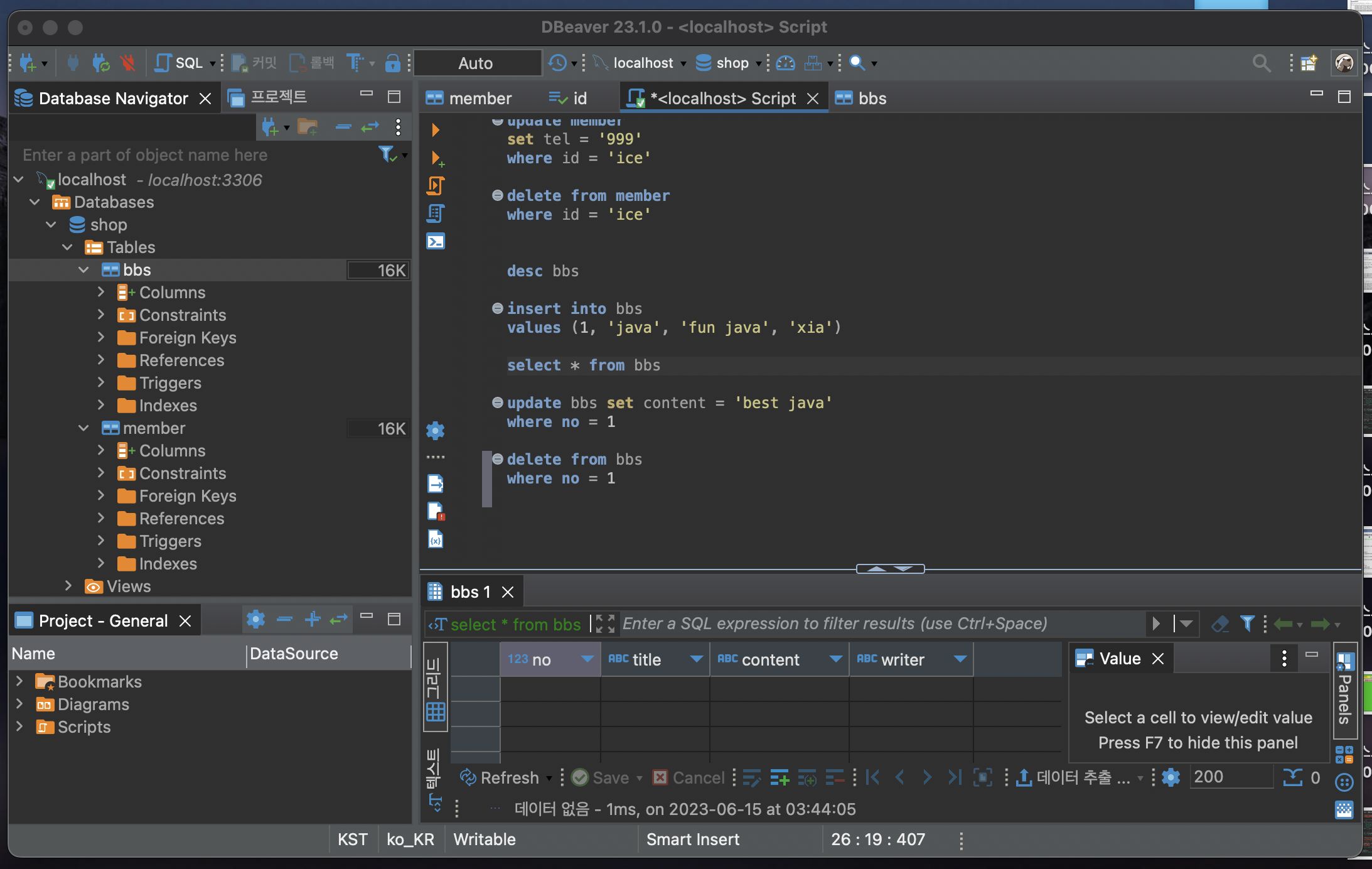Click disconnect red plug icon
The image size is (1372, 869).
coord(128,63)
